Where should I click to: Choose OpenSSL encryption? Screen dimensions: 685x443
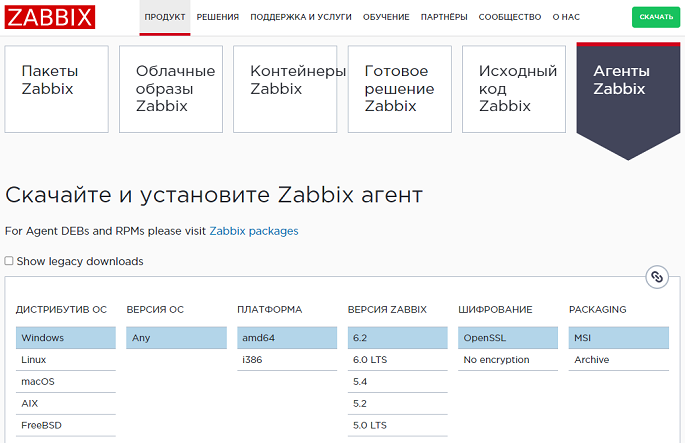[508, 338]
